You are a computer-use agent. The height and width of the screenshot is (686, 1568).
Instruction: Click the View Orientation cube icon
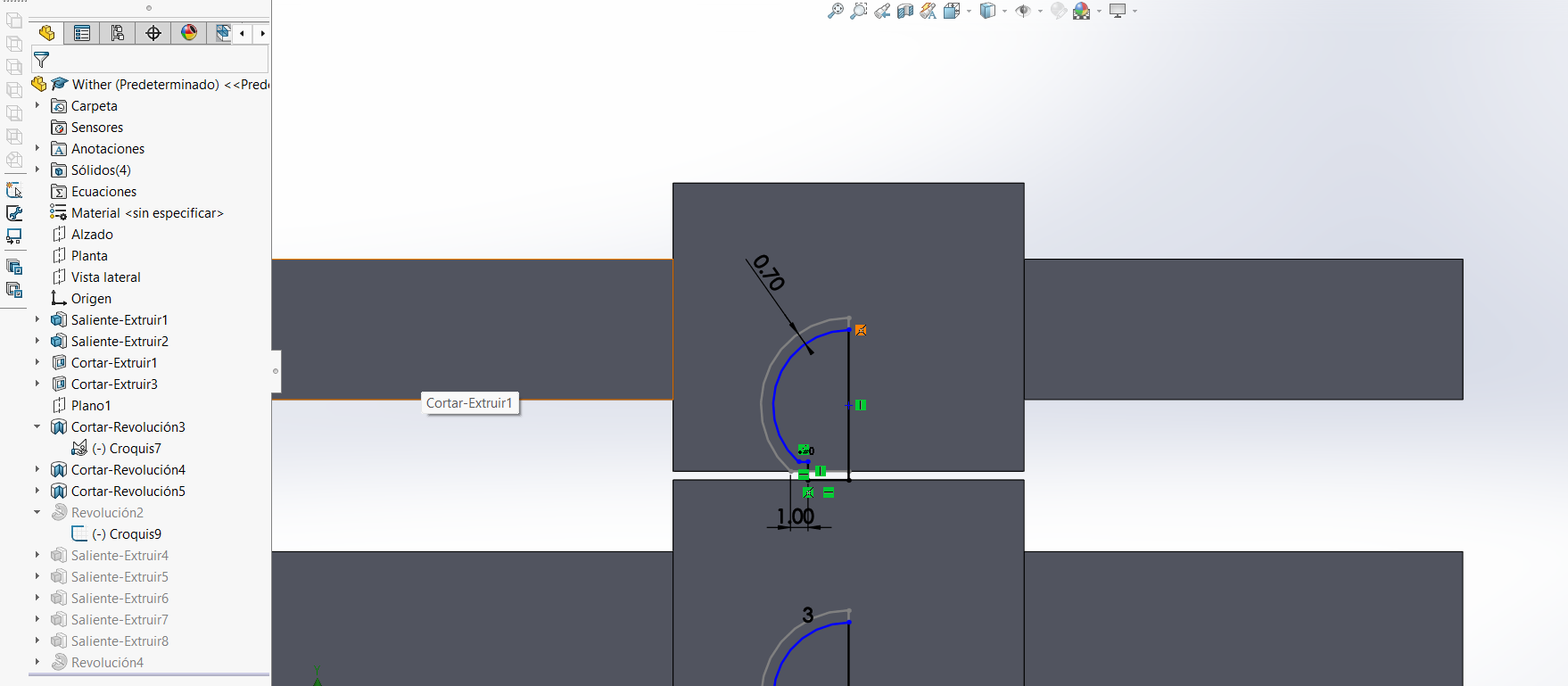coord(952,11)
